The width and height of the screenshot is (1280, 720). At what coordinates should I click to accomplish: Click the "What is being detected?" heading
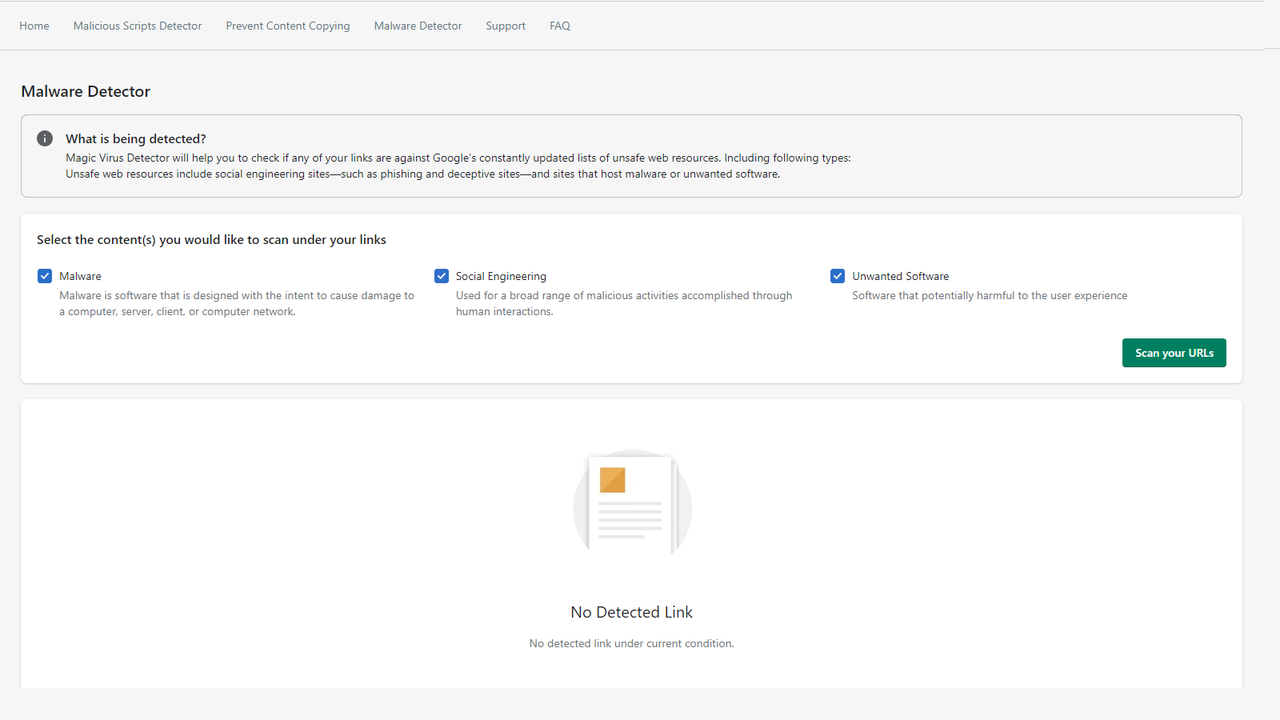[x=136, y=139]
